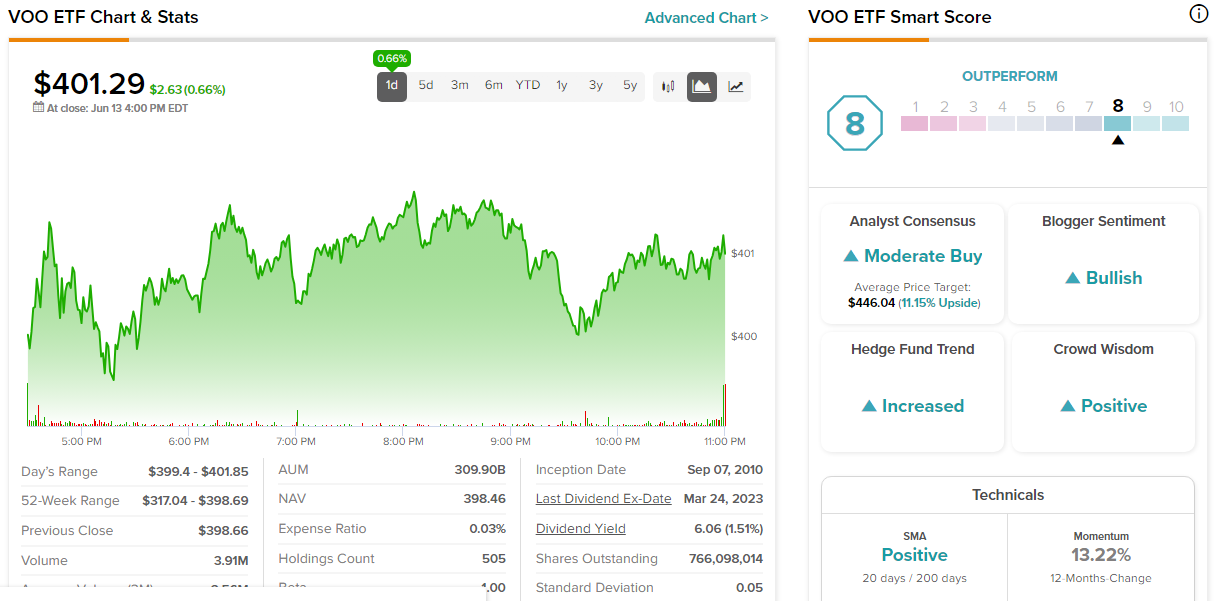Open the Last Dividend Ex-Date link

coord(603,498)
